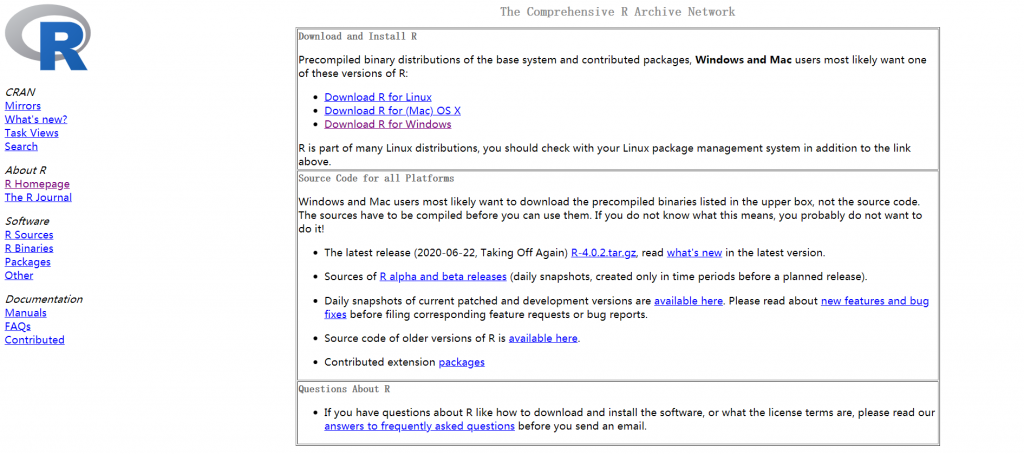The width and height of the screenshot is (1024, 454).
Task: Open Contributed documentation link
Action: 35,340
